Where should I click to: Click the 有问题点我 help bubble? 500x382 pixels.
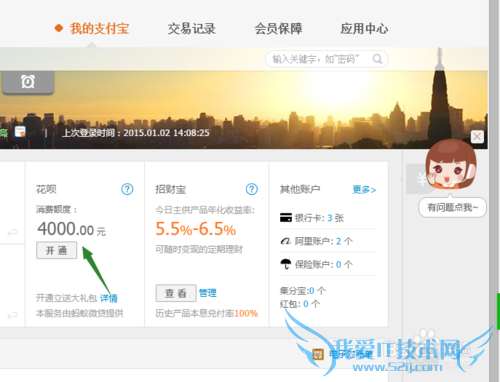coord(452,208)
